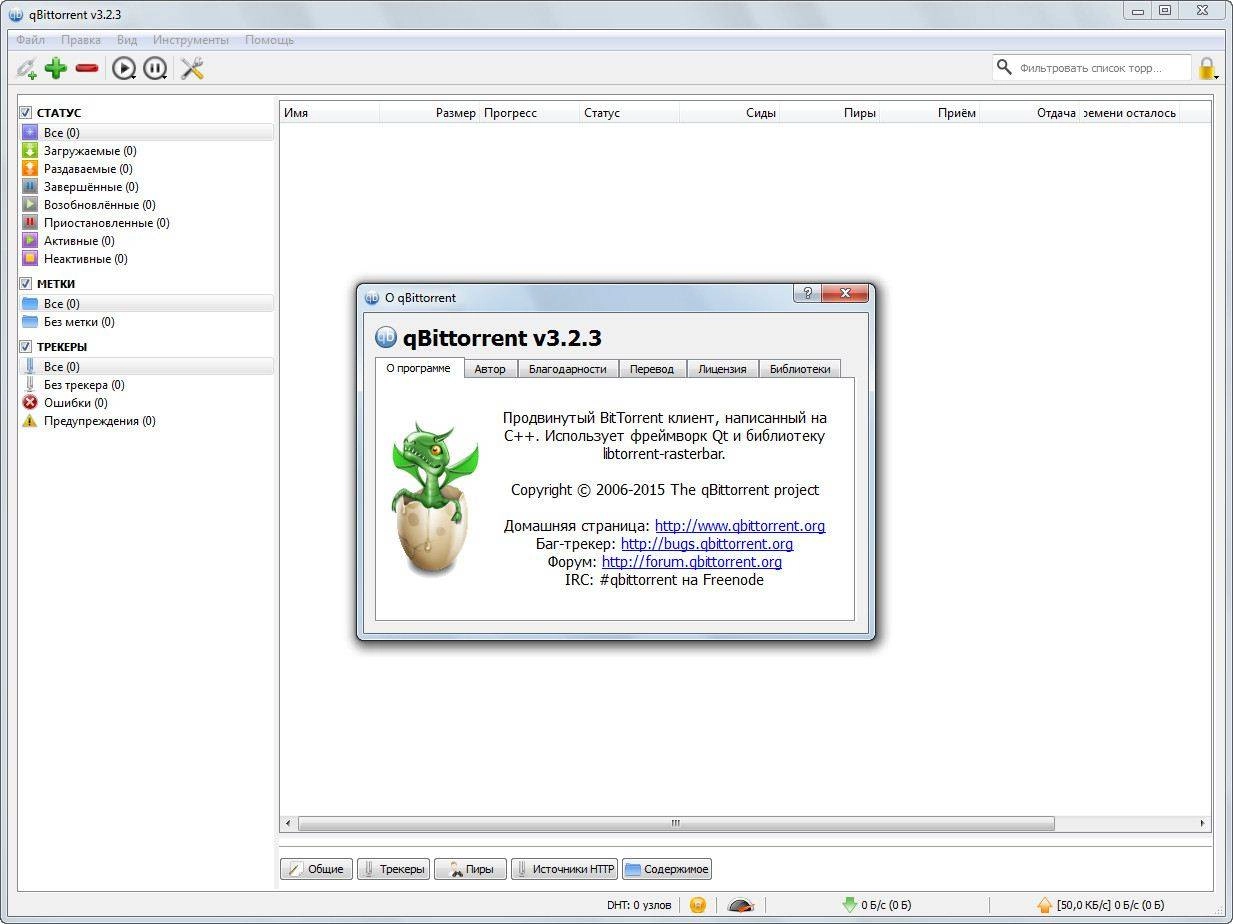Open the Инструменты menu
Viewport: 1233px width, 924px height.
coord(191,40)
